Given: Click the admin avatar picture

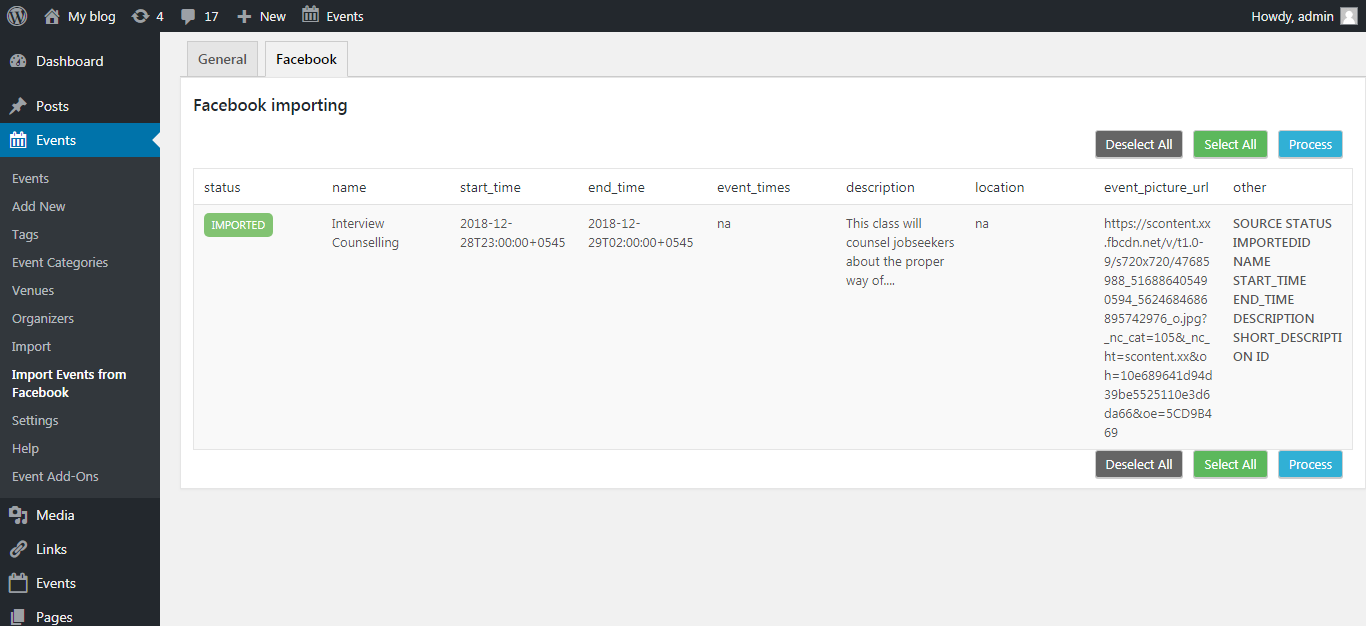Looking at the screenshot, I should click(1349, 16).
